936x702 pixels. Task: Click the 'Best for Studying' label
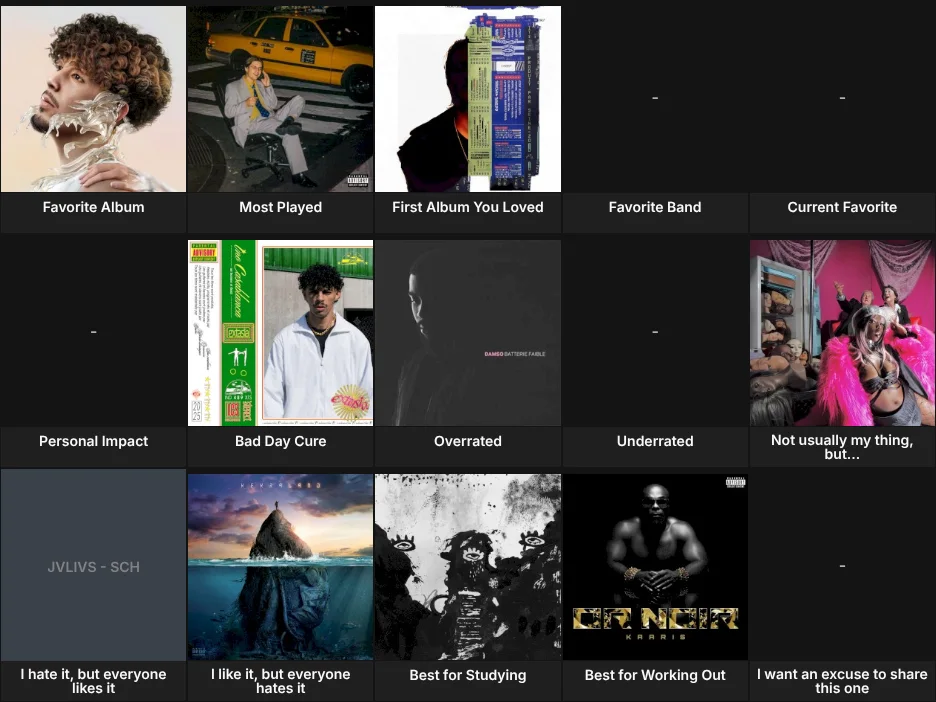tap(468, 675)
